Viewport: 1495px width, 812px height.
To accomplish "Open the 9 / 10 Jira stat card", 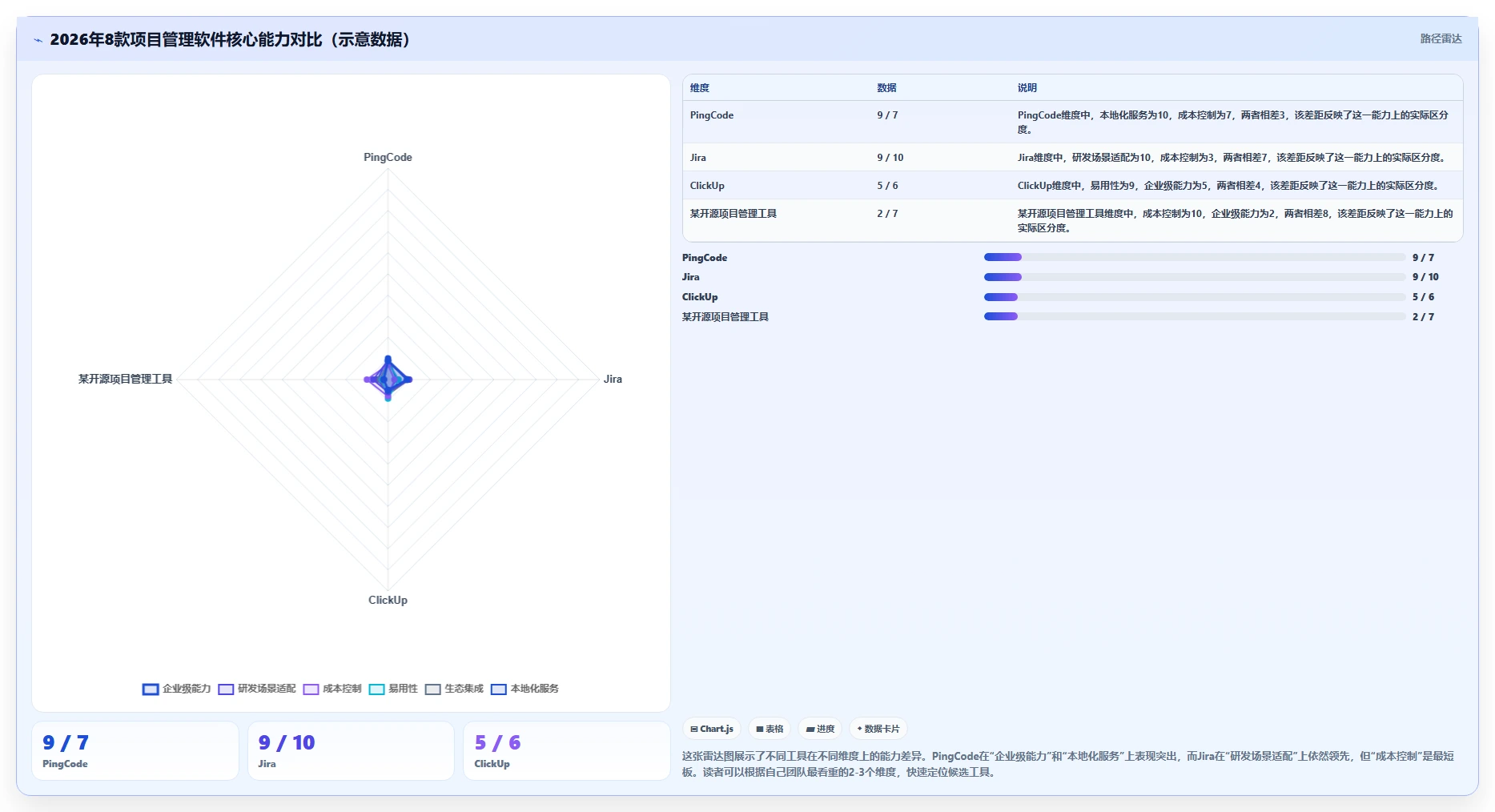I will click(351, 751).
